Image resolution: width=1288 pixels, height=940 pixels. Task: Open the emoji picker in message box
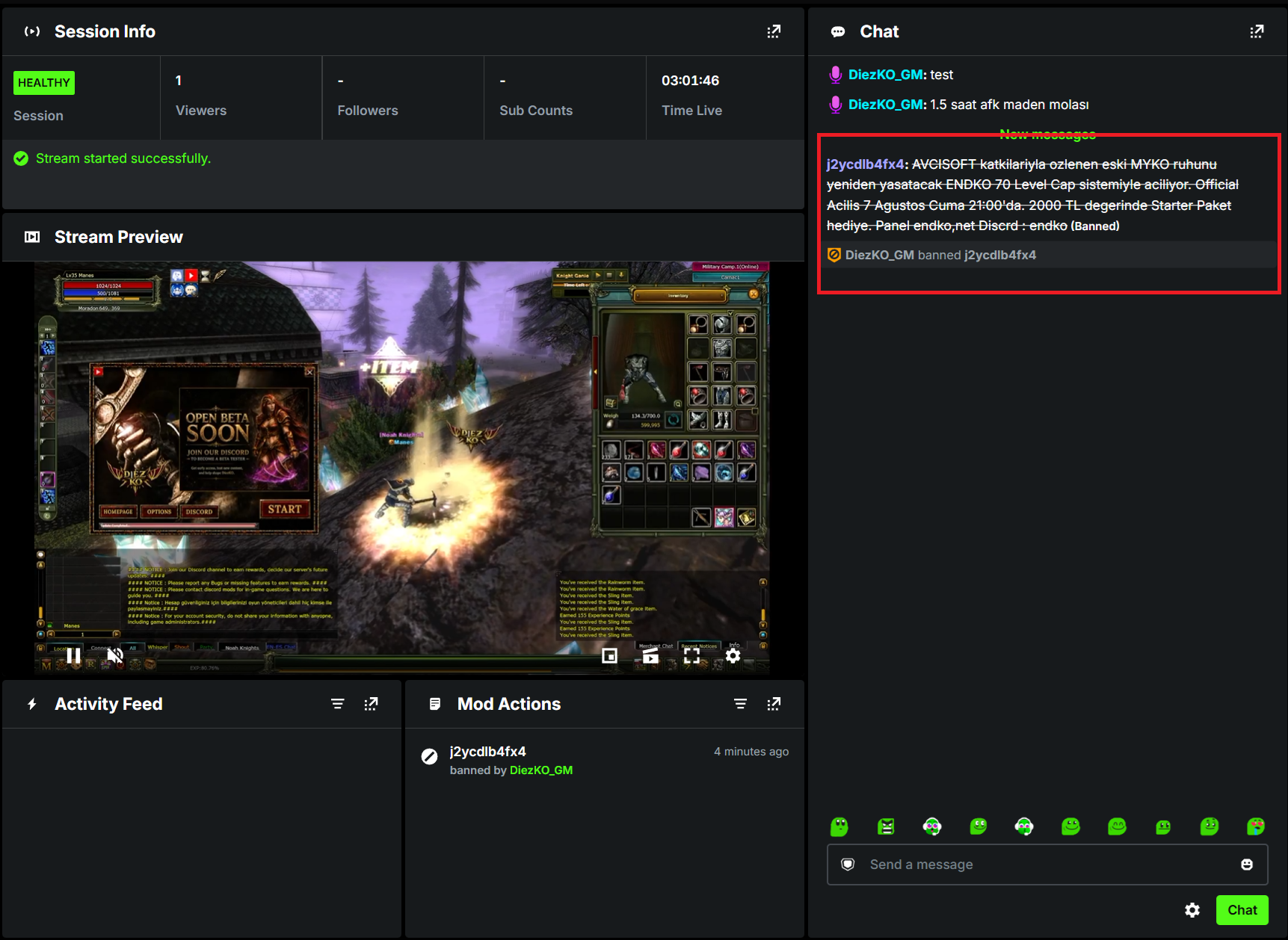coord(1247,865)
